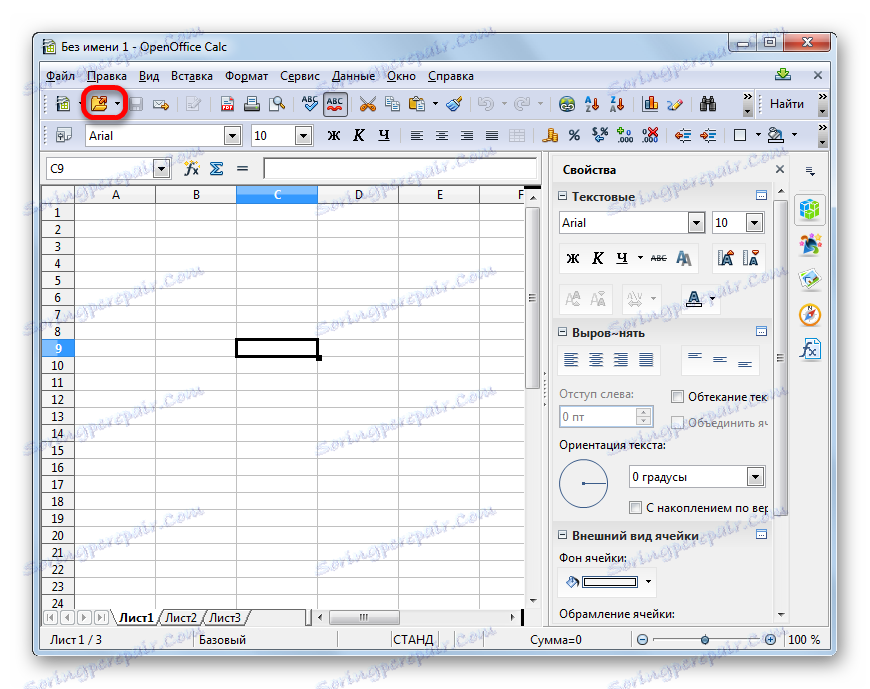Viewport: 870px width, 689px height.
Task: Cut selection with scissors icon
Action: 367,104
